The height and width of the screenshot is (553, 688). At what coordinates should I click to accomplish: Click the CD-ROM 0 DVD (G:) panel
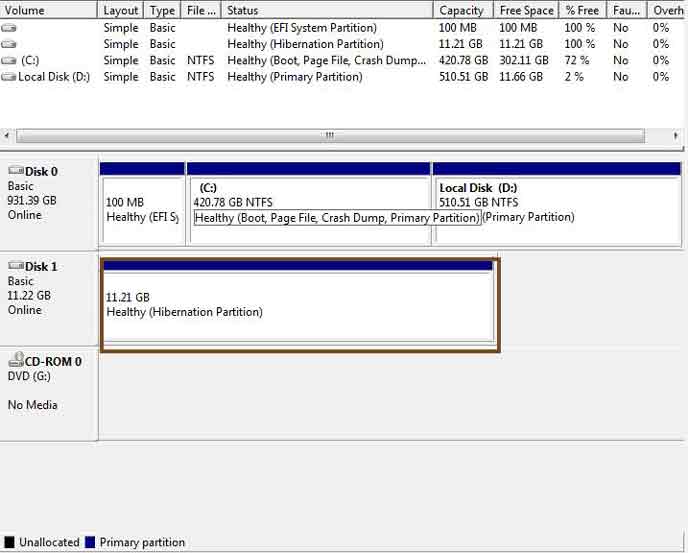[49, 393]
